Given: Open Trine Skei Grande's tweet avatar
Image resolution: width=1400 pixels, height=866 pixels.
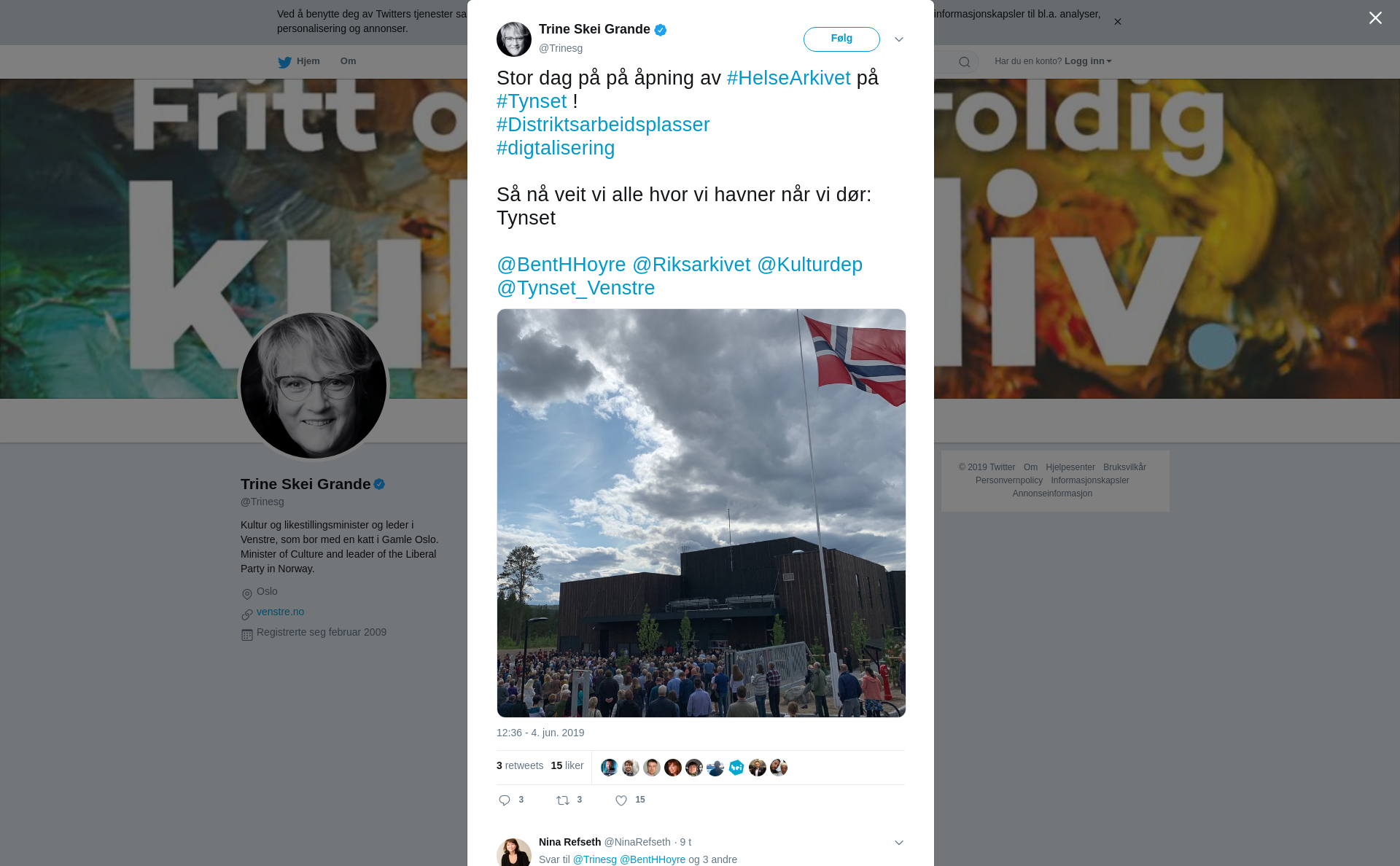Looking at the screenshot, I should (514, 39).
